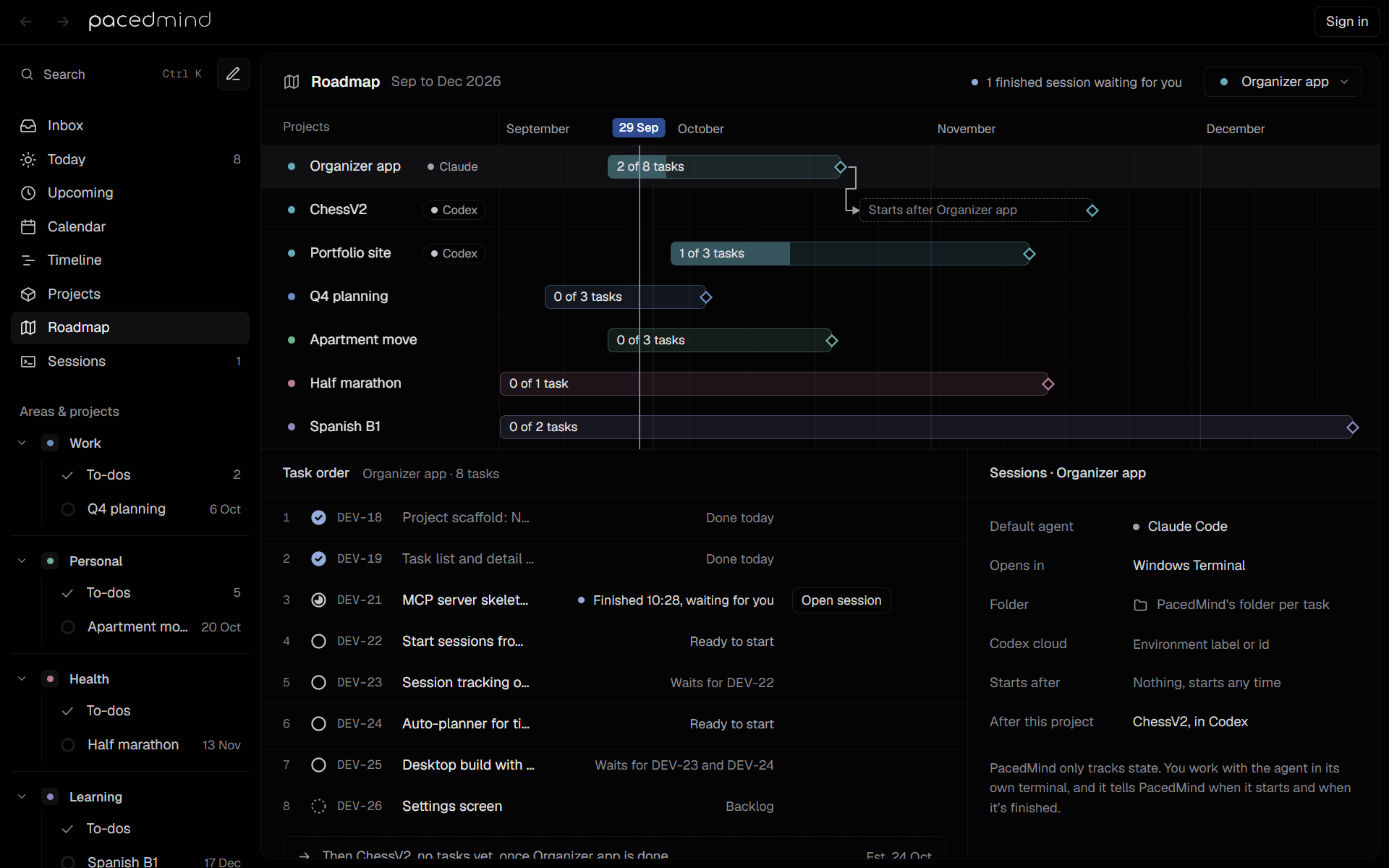Click folder icon beside PacedMind's folder per task
Screen dimensions: 1389x868
pos(1140,605)
